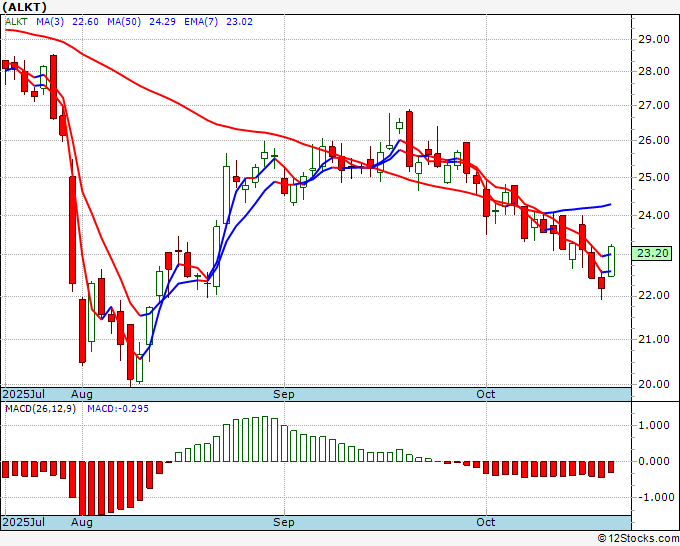Click the MACD(26,12,9) indicator label
Viewport: 680px width, 546px height.
tap(40, 409)
